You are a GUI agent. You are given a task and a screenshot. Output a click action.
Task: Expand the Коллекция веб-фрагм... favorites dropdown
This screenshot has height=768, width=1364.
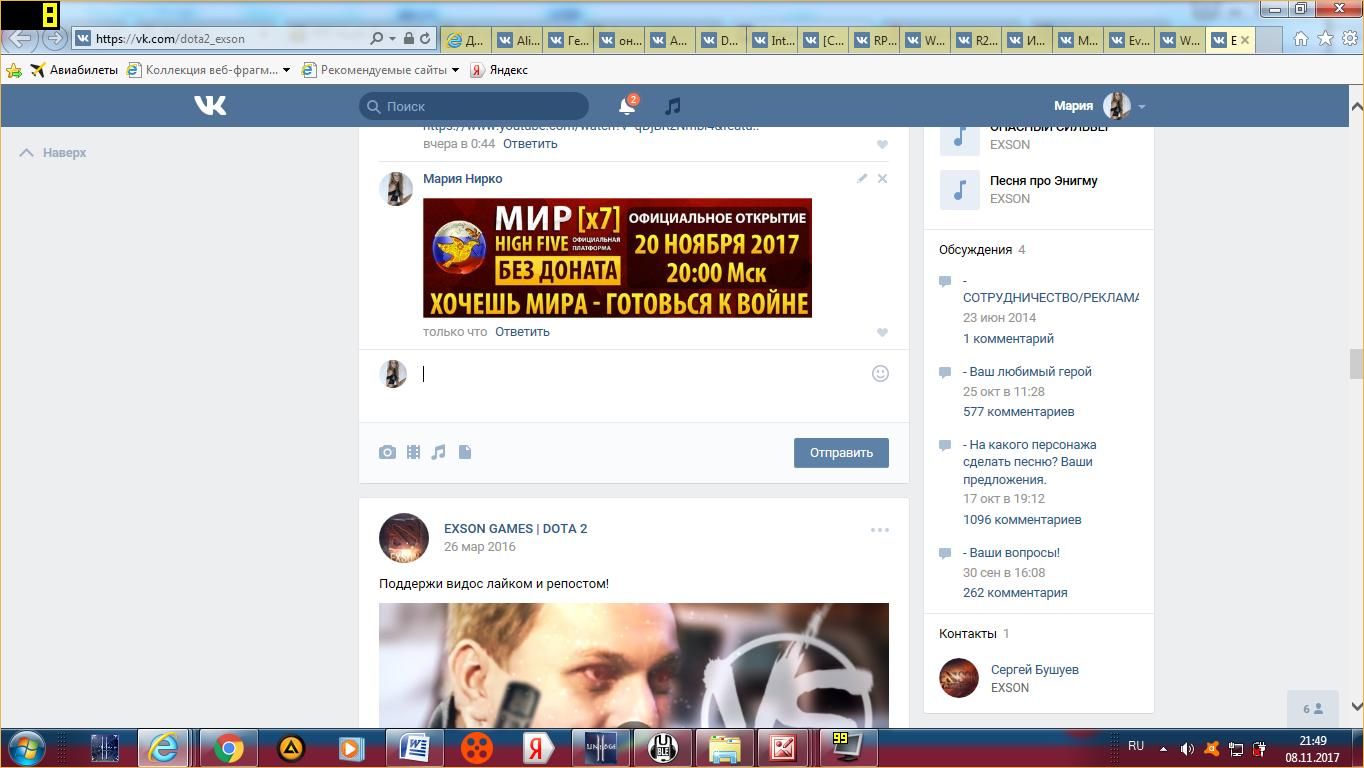coord(286,70)
